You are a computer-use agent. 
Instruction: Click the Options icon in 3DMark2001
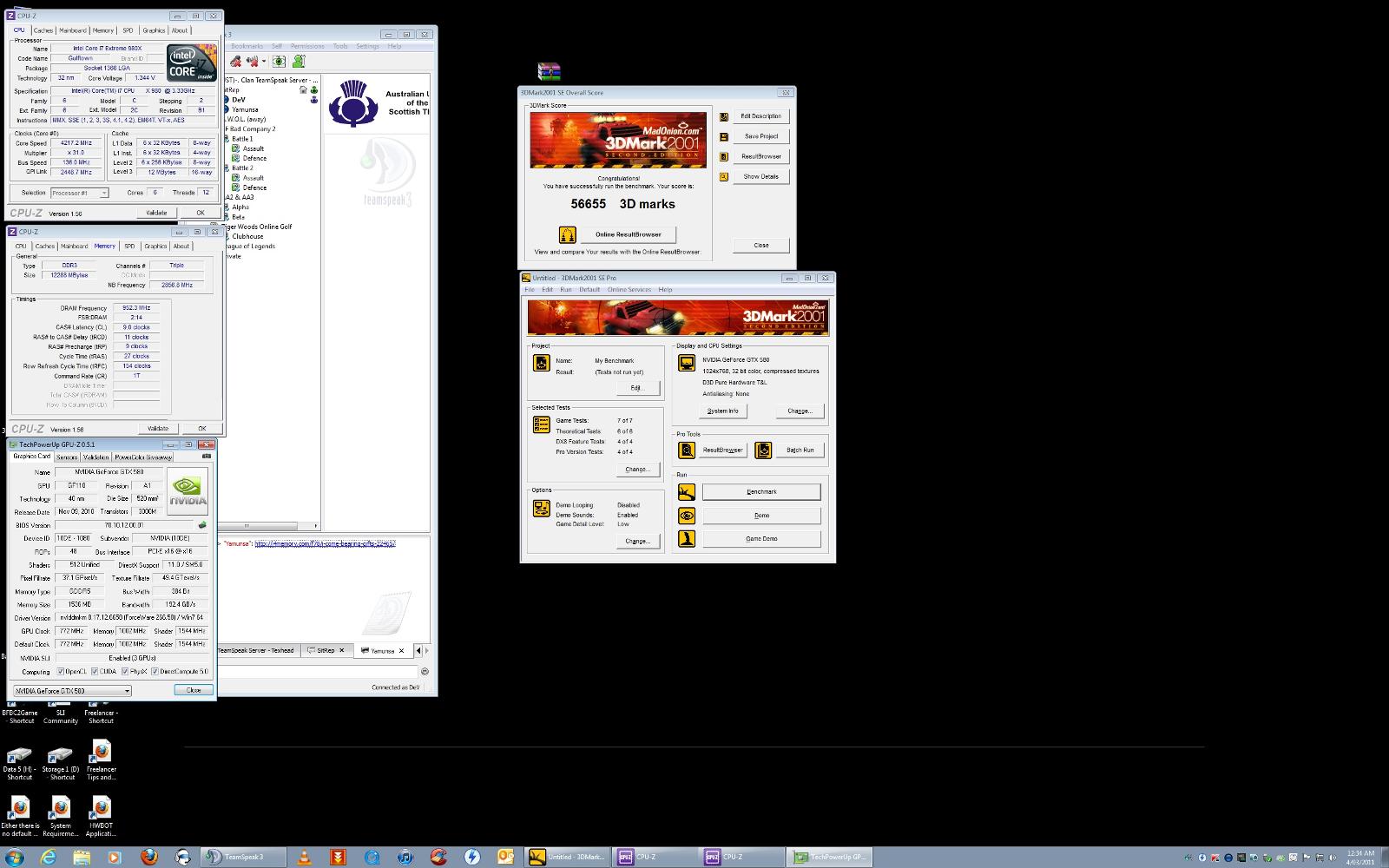pos(542,508)
